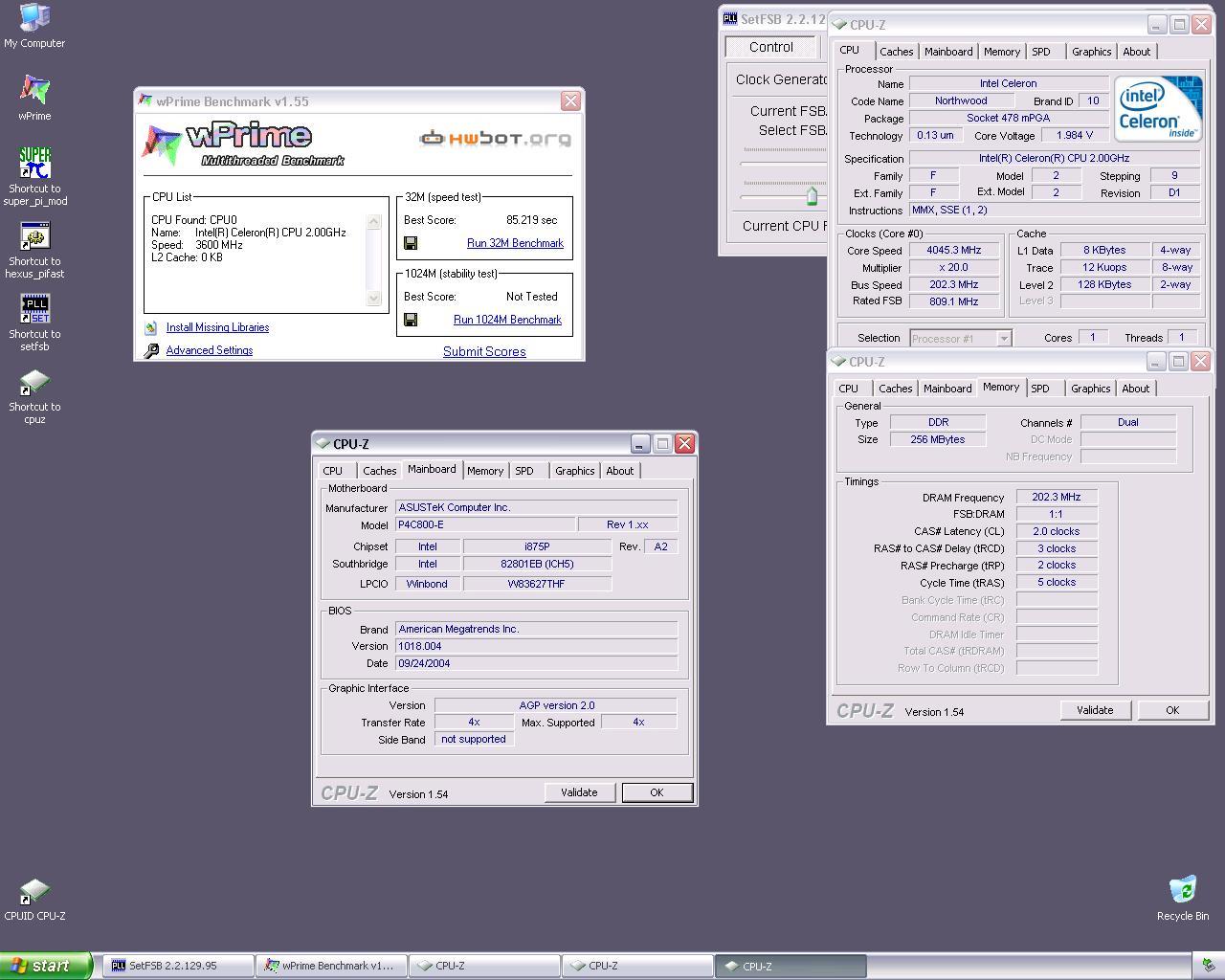Viewport: 1225px width, 980px height.
Task: Click Southbridge field 82801EB (ICH5)
Action: tap(536, 564)
